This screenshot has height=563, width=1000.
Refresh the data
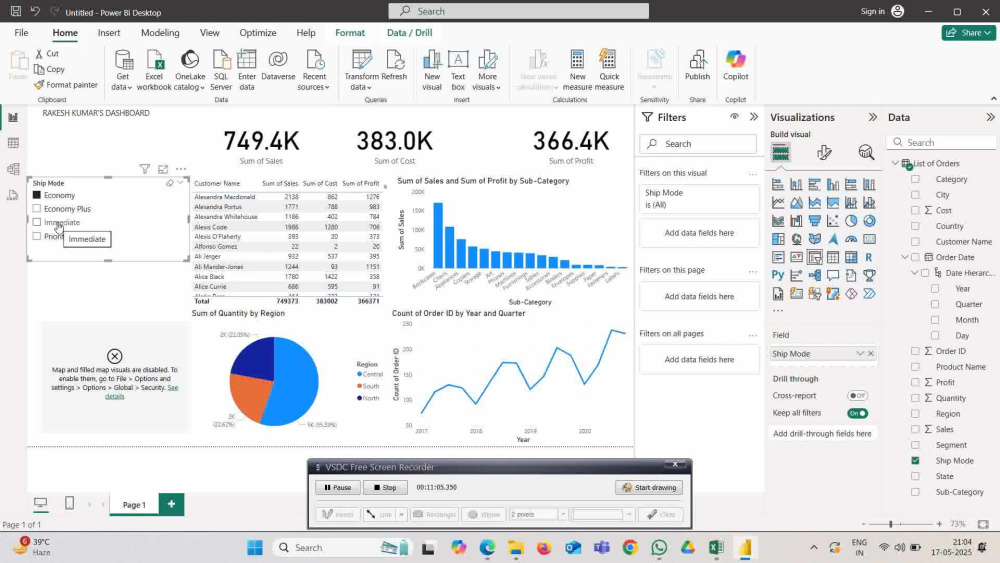click(394, 66)
